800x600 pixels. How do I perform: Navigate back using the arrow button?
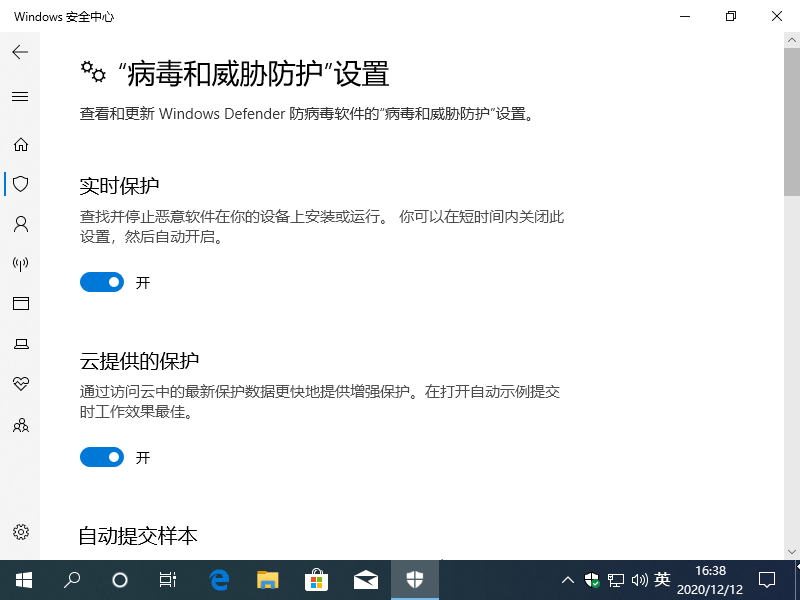[21, 52]
